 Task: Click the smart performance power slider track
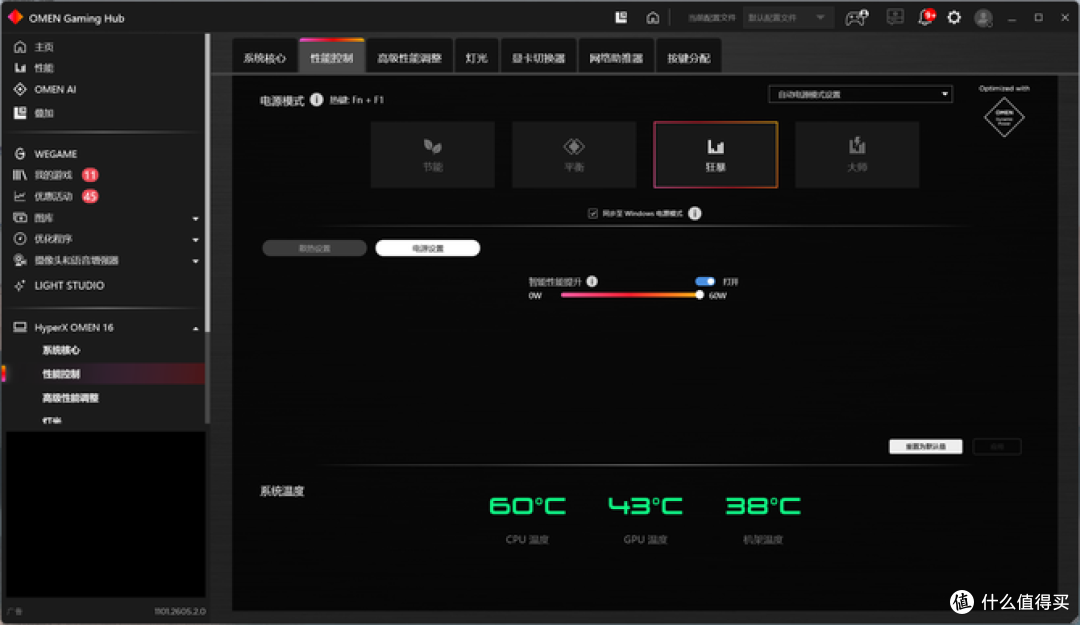click(x=630, y=295)
